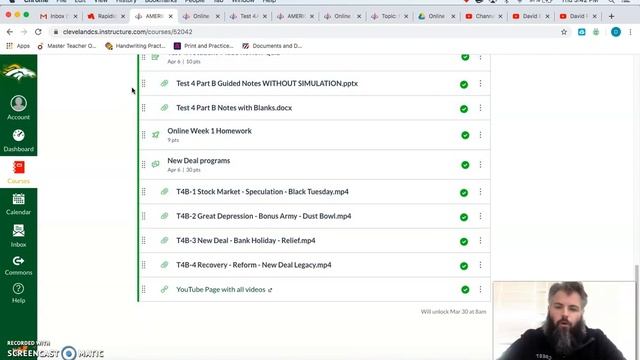Open options menu for T4B-2 Great Depression
The image size is (640, 360).
[x=480, y=216]
